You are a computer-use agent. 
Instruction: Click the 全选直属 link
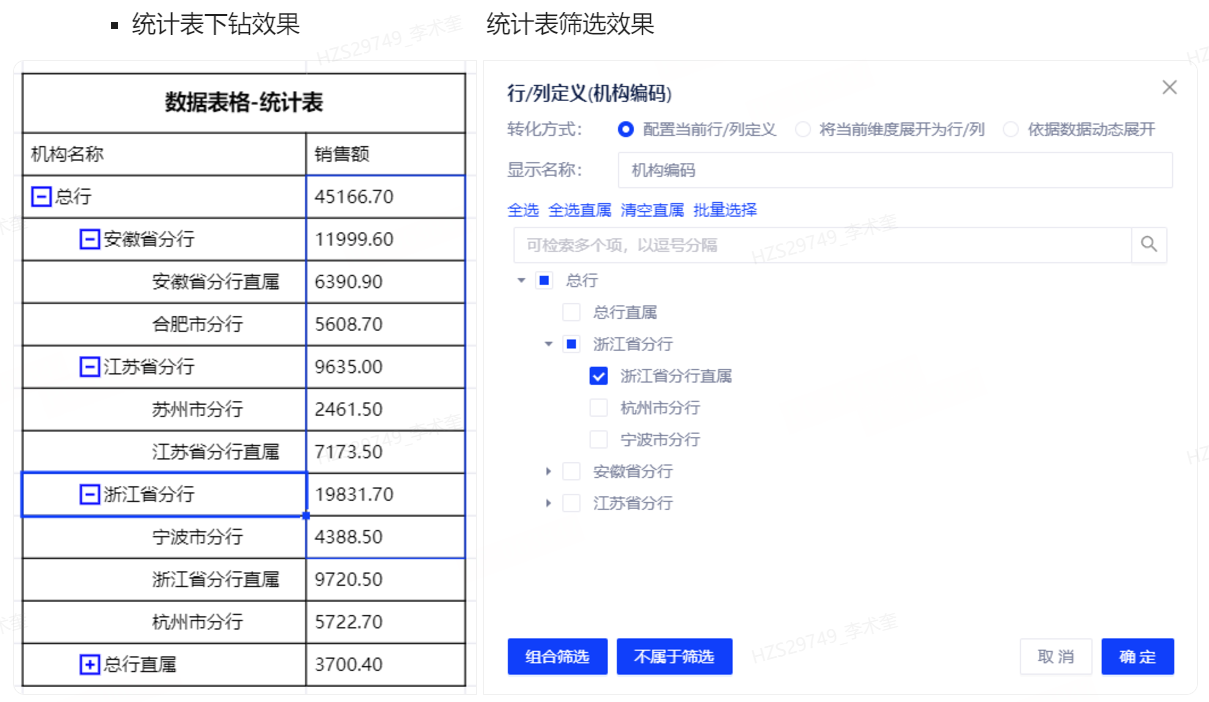point(580,210)
